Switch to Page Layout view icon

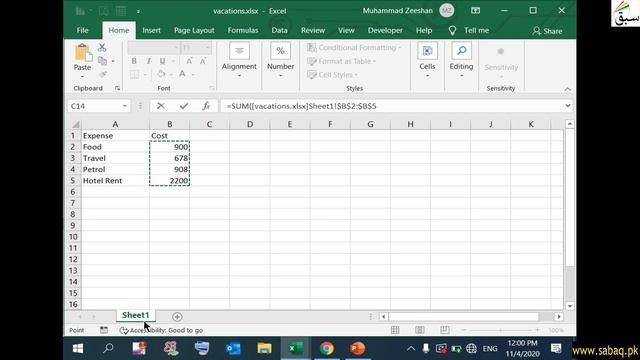[420, 330]
